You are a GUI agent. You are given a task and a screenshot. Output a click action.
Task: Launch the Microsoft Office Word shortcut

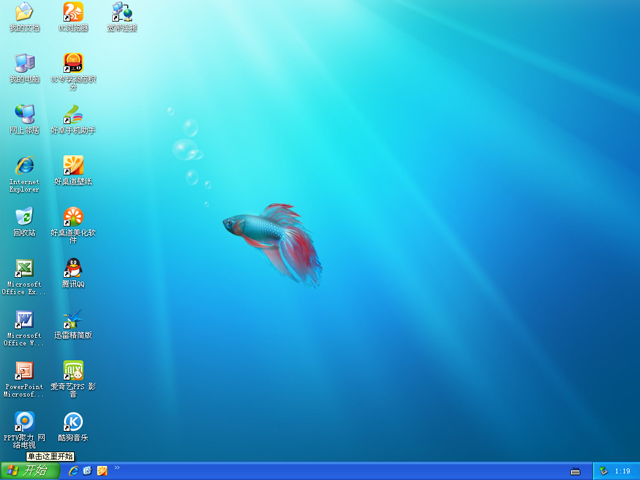24,320
